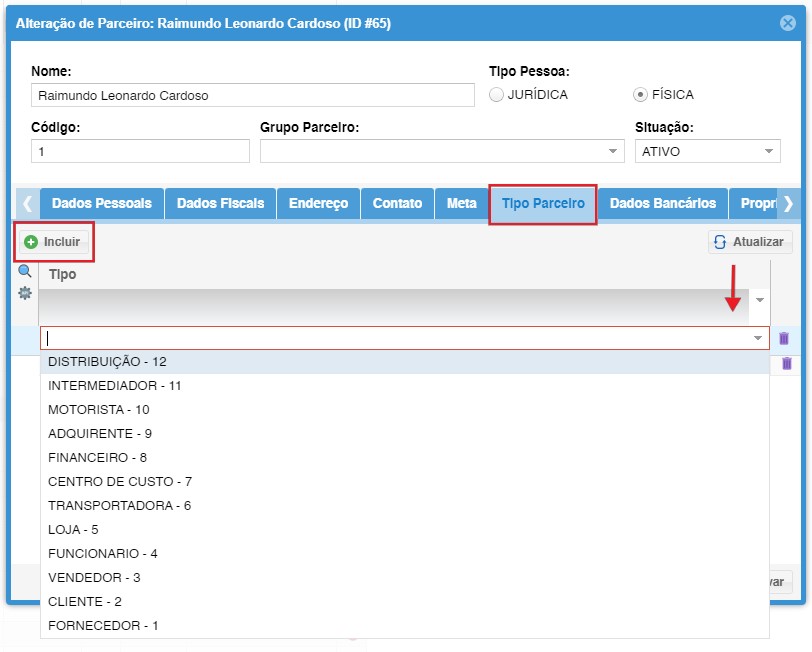Click the lower trash delete icon
The image size is (812, 652).
point(787,363)
